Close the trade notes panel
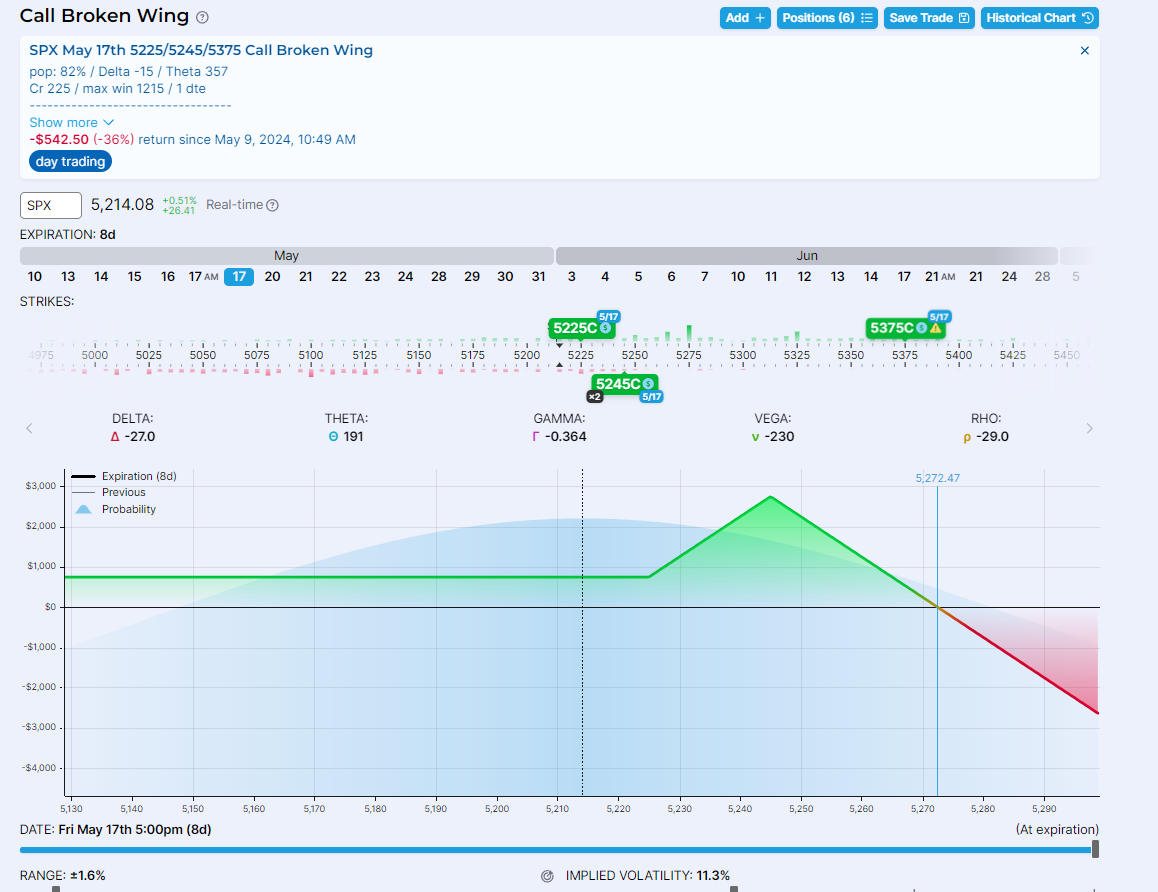Image resolution: width=1158 pixels, height=892 pixels. pos(1085,50)
